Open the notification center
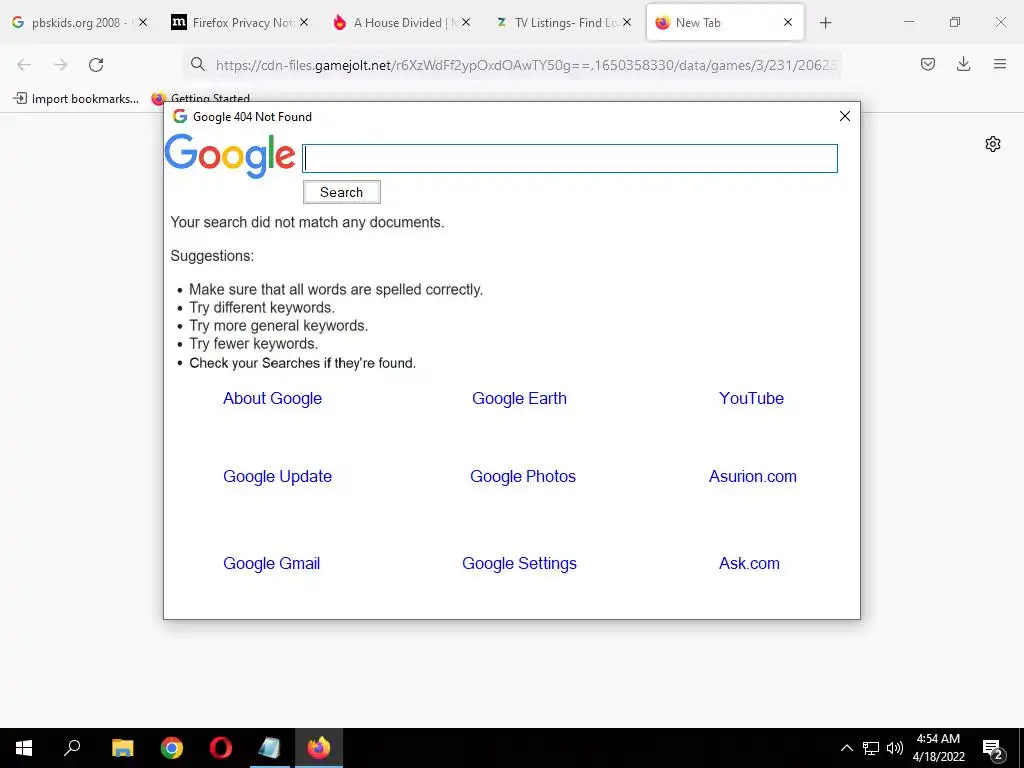 (x=993, y=748)
